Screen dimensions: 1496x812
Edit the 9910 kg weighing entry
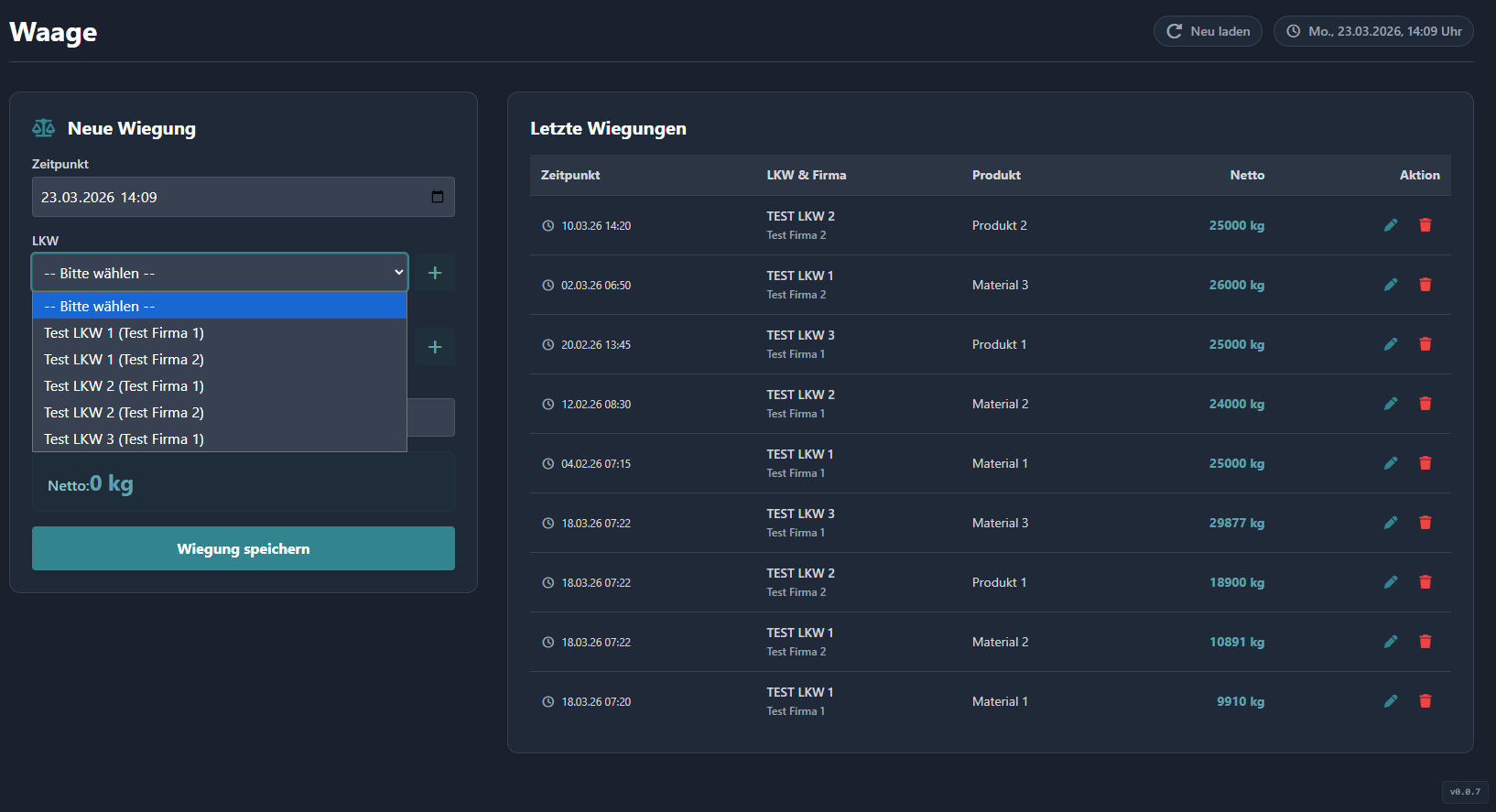tap(1390, 701)
